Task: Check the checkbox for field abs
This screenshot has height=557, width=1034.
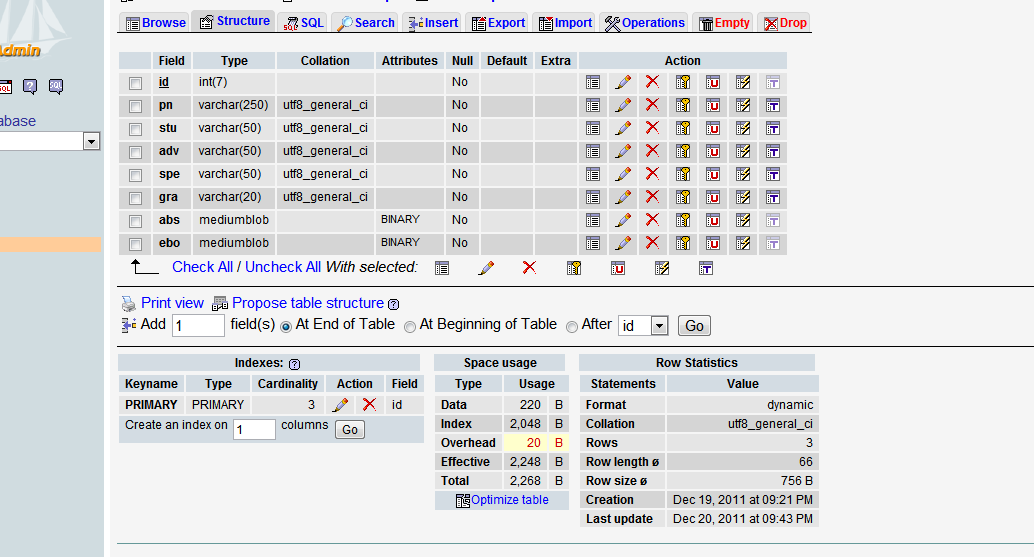Action: pos(136,221)
